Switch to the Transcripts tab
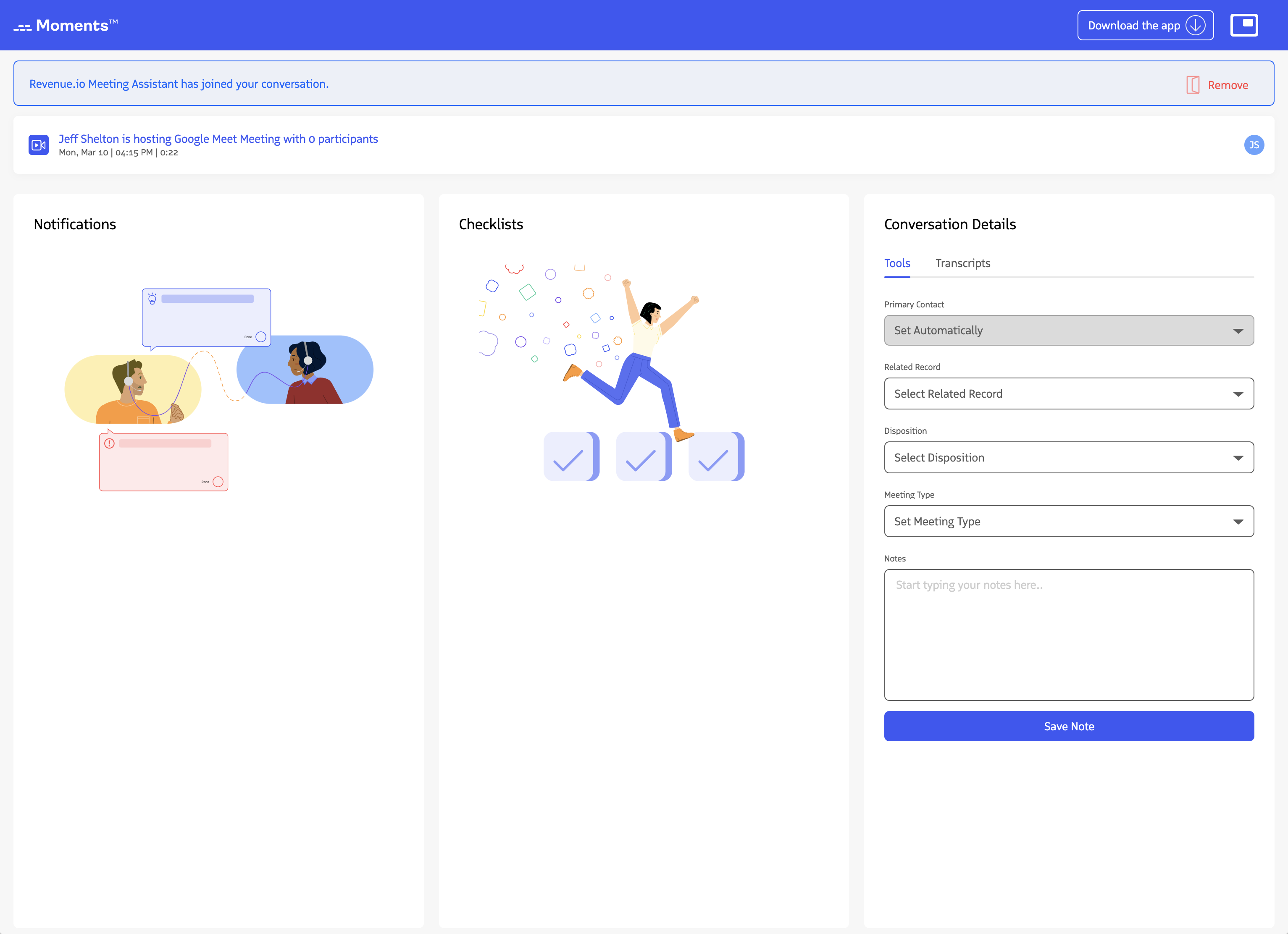Image resolution: width=1288 pixels, height=934 pixels. [x=962, y=263]
